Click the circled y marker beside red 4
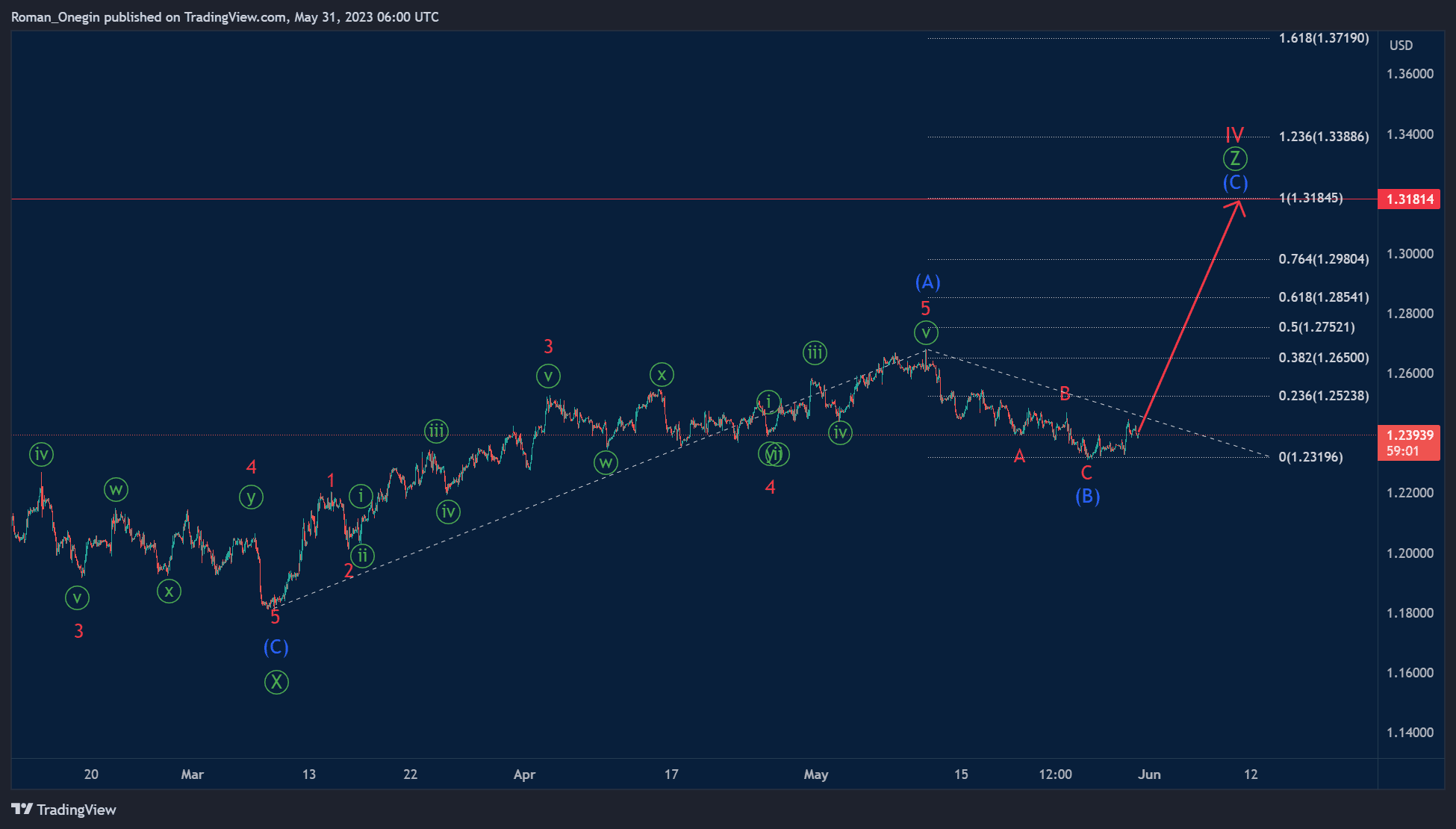This screenshot has width=1456, height=829. point(251,497)
